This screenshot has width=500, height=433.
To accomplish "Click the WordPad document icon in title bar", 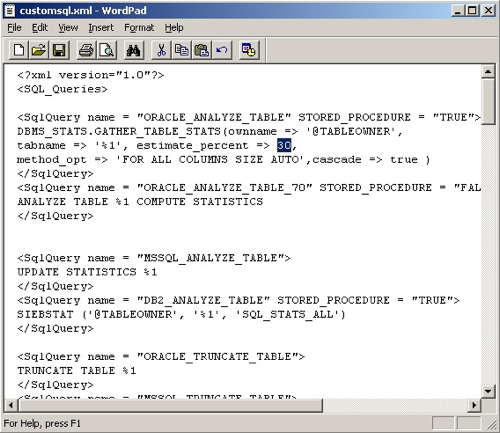I will (x=10, y=11).
